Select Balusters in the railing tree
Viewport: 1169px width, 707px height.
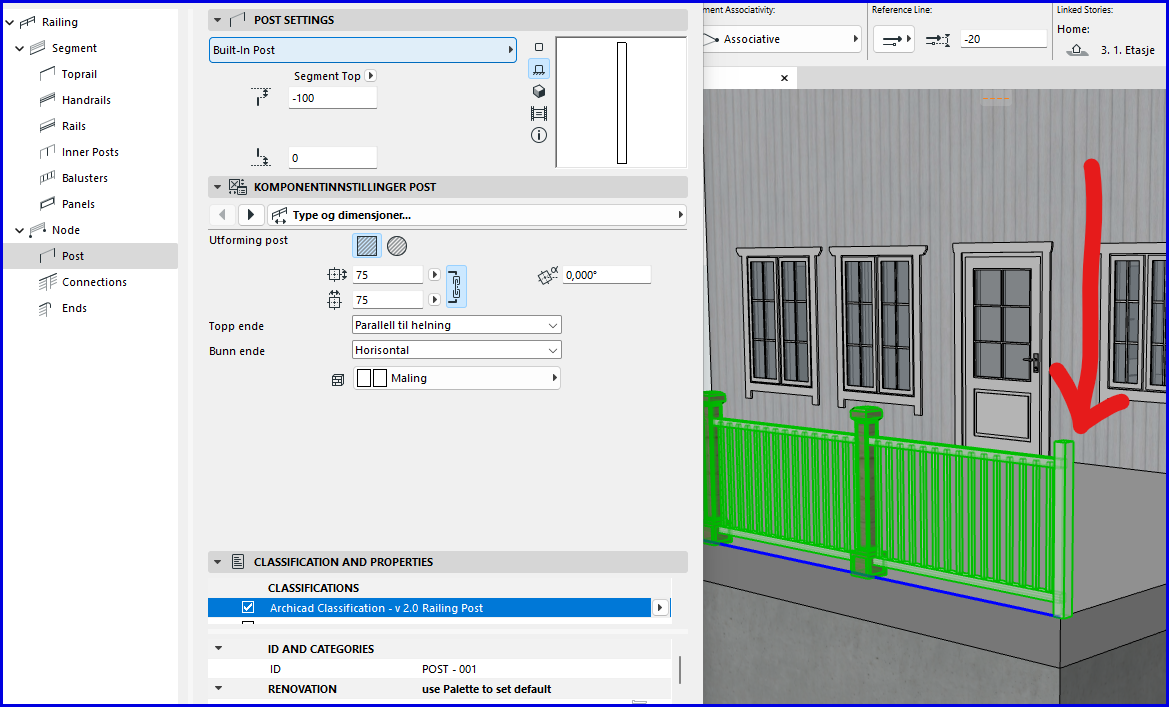click(84, 178)
